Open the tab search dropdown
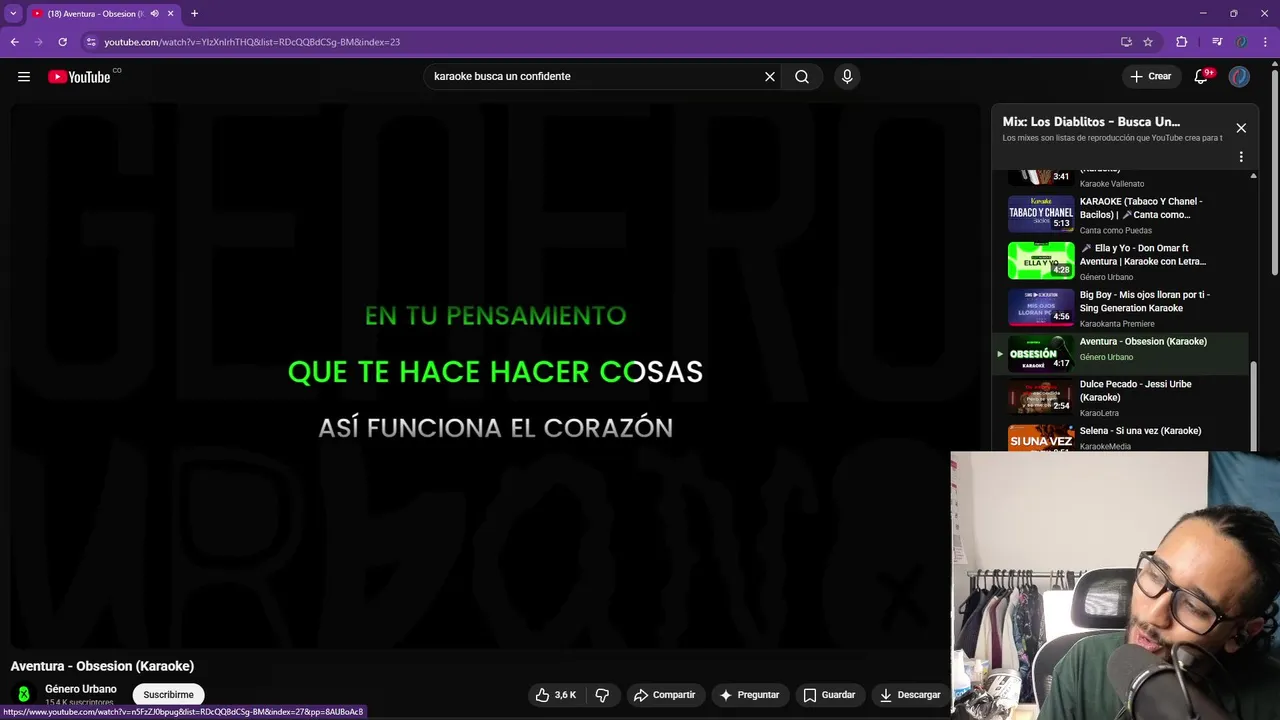The width and height of the screenshot is (1280, 720). pyautogui.click(x=13, y=14)
